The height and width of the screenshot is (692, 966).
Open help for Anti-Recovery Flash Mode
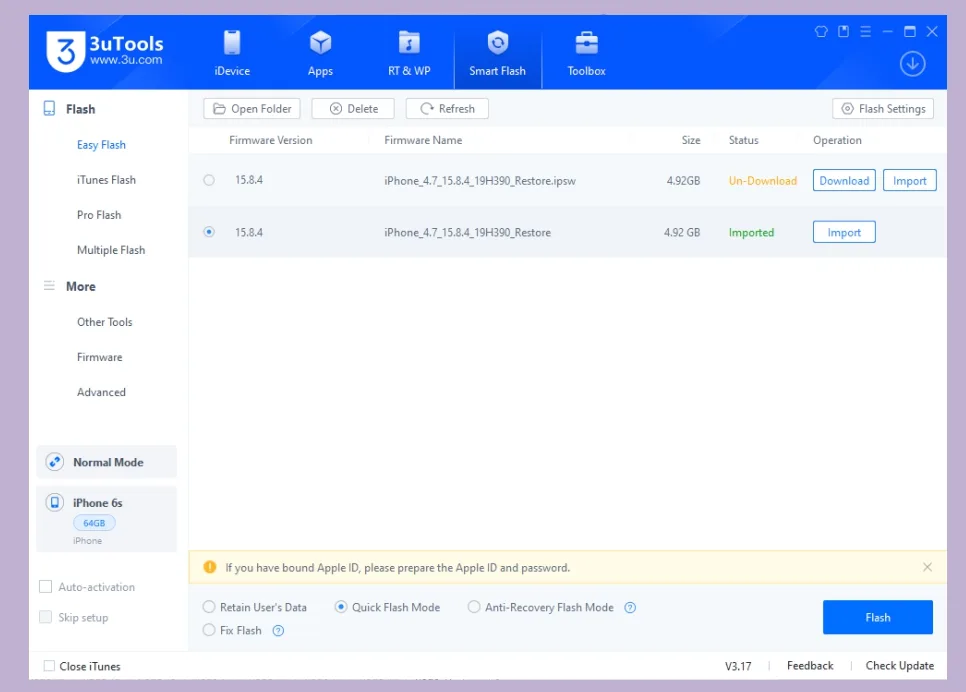pyautogui.click(x=630, y=608)
